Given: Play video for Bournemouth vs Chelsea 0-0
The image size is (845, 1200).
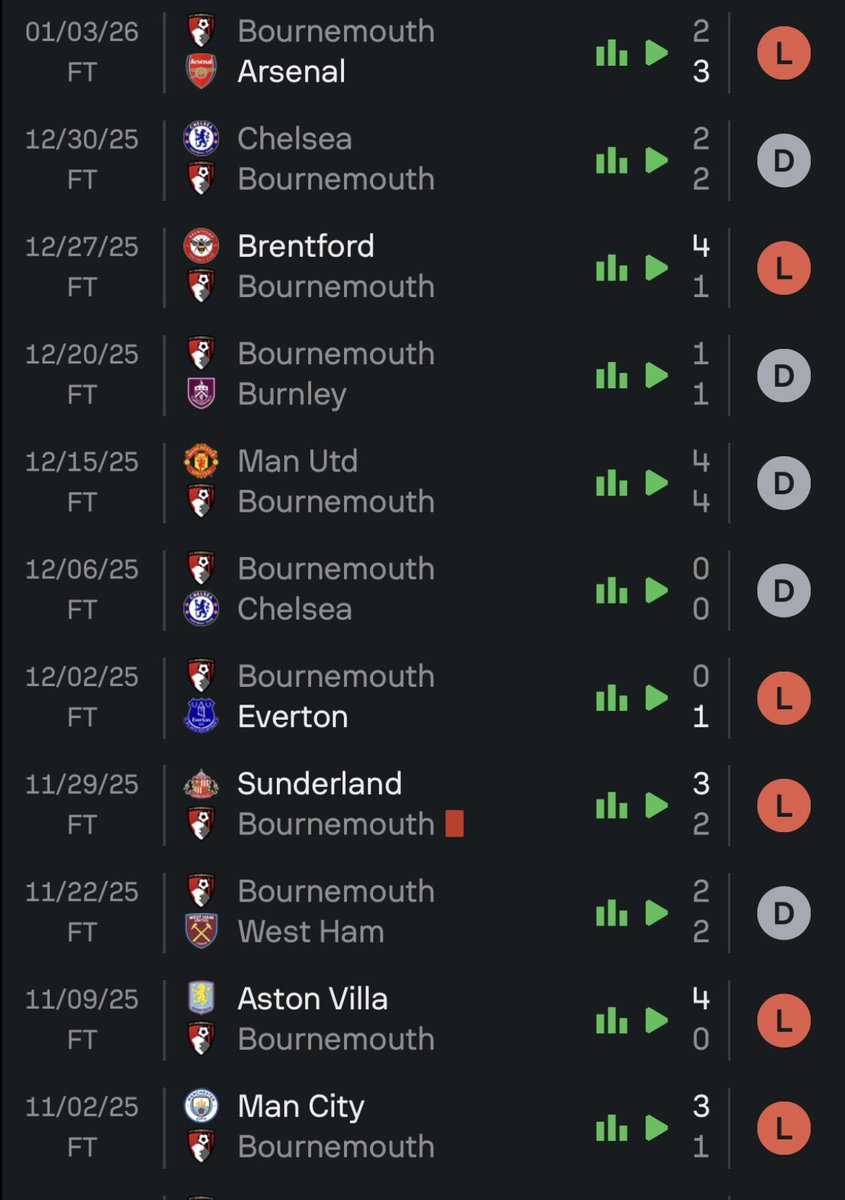Looking at the screenshot, I should tap(656, 590).
